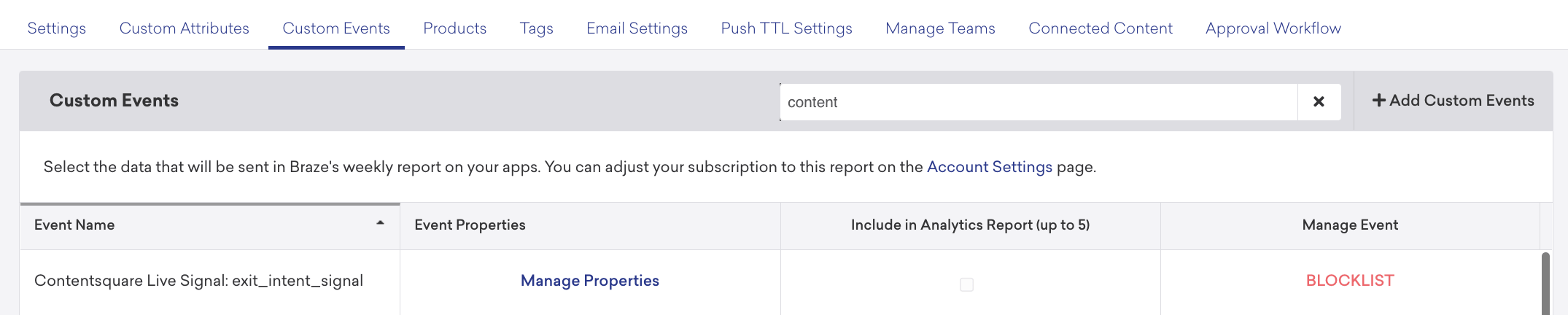Go to the Products tab
This screenshot has width=1568, height=315.
(454, 28)
